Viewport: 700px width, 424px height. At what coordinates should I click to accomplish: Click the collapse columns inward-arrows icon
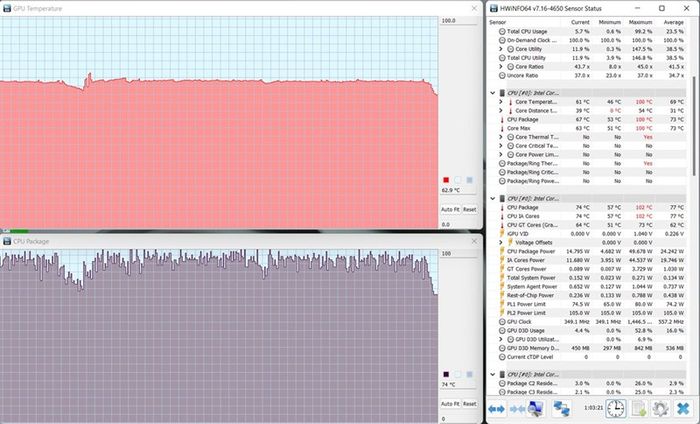(x=517, y=408)
